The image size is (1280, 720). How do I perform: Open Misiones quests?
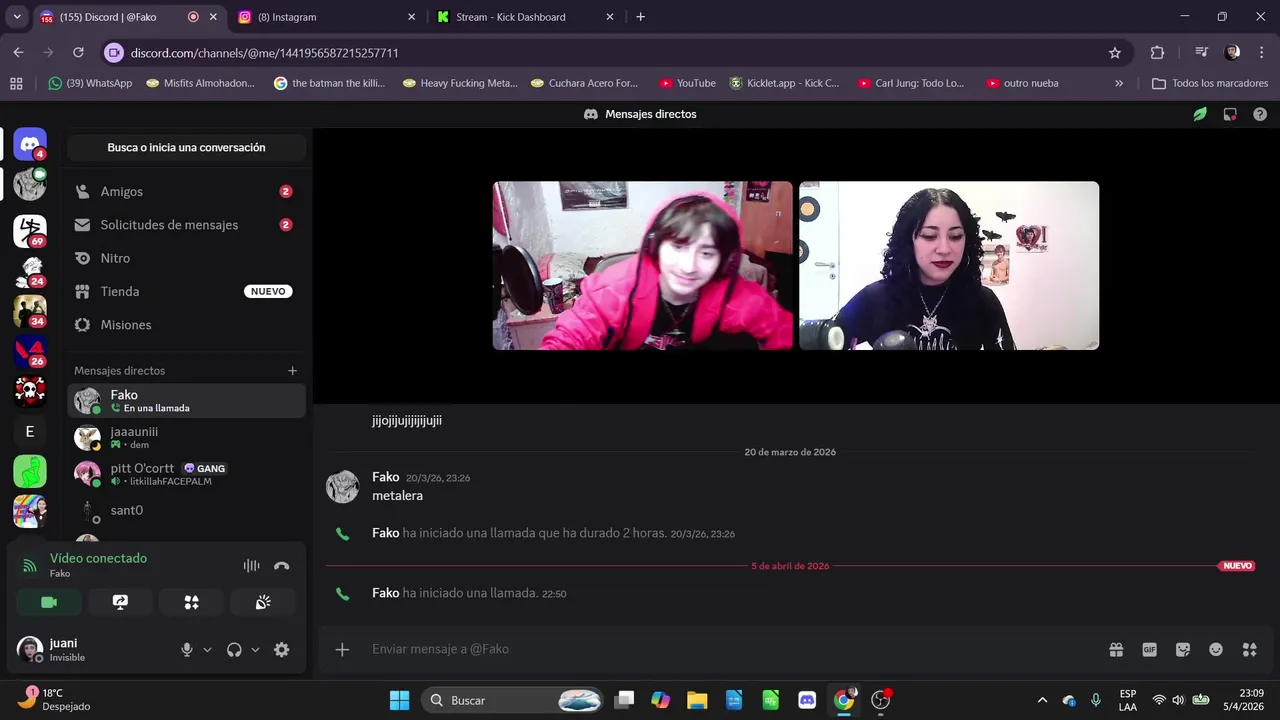pos(186,325)
